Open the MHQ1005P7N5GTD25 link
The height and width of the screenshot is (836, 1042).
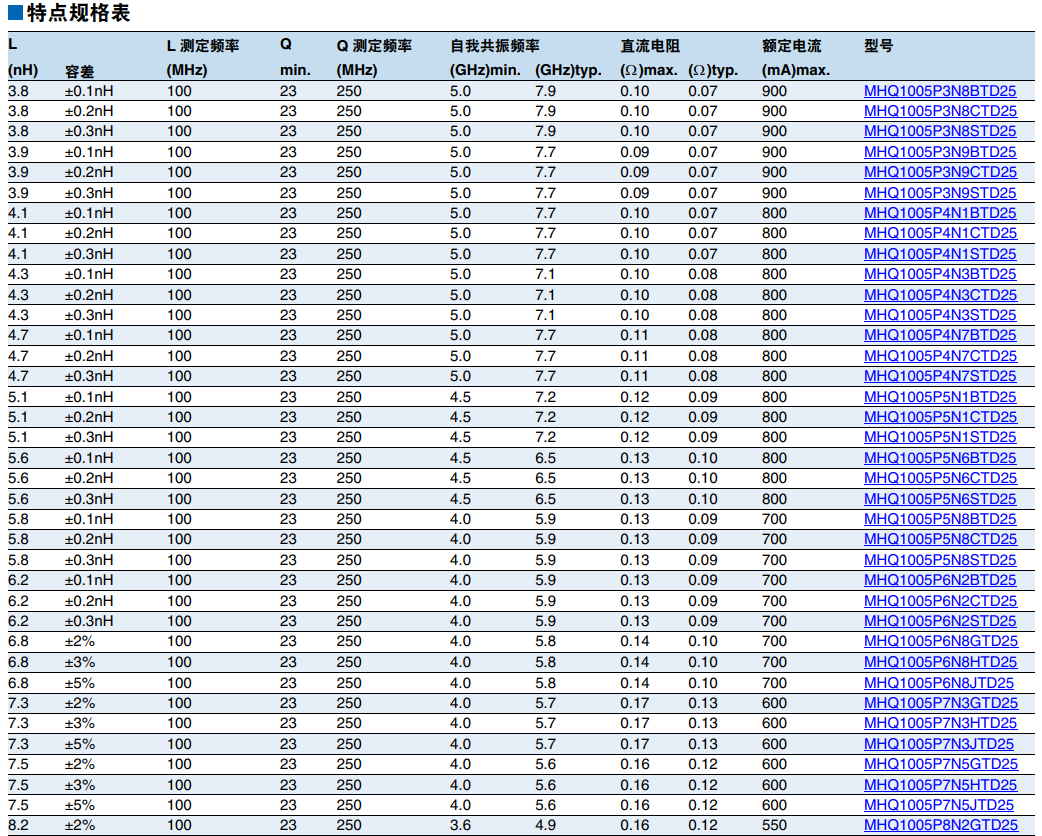[x=940, y=764]
